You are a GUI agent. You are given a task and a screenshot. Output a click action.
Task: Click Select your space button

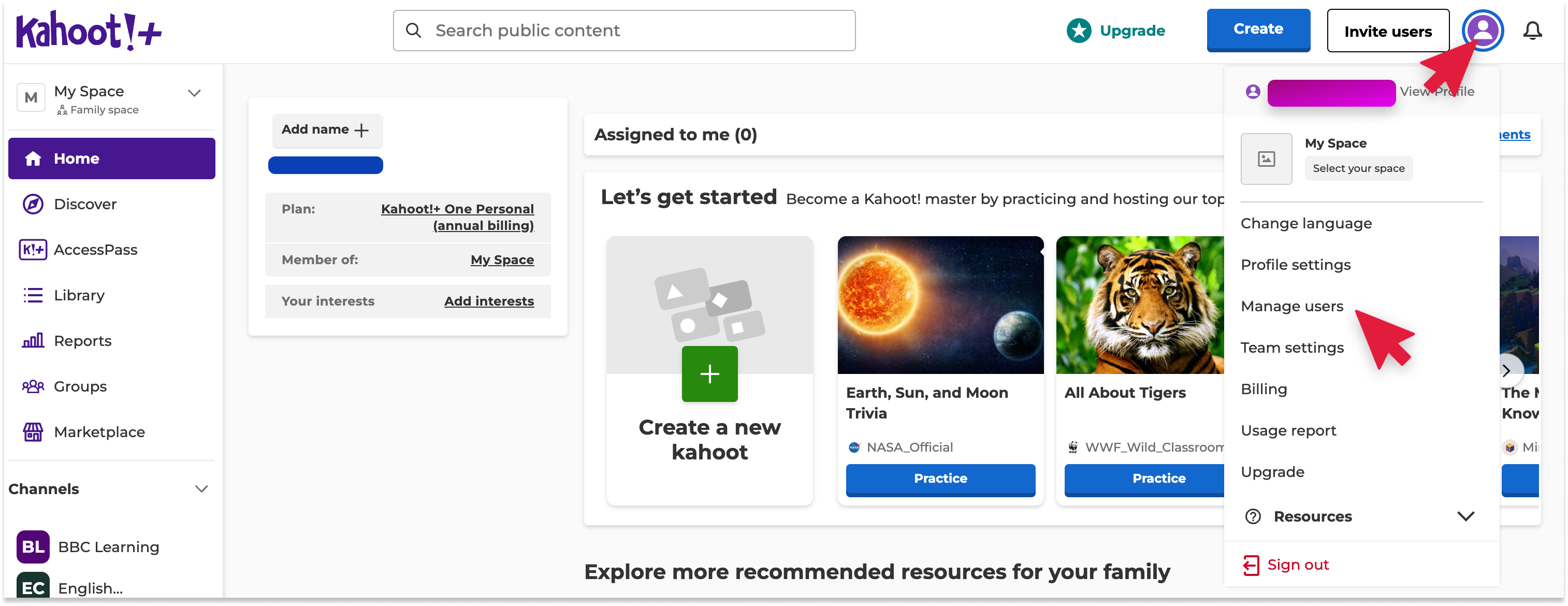1358,169
